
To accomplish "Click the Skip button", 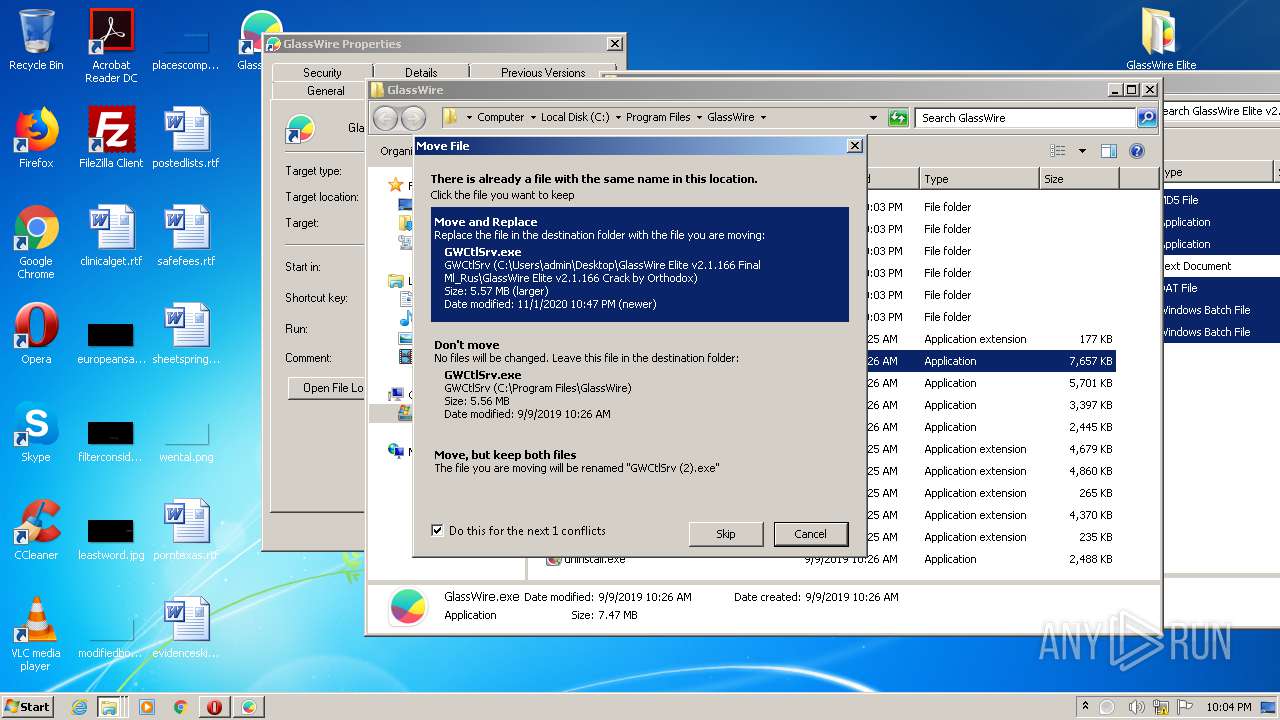I will click(x=726, y=534).
